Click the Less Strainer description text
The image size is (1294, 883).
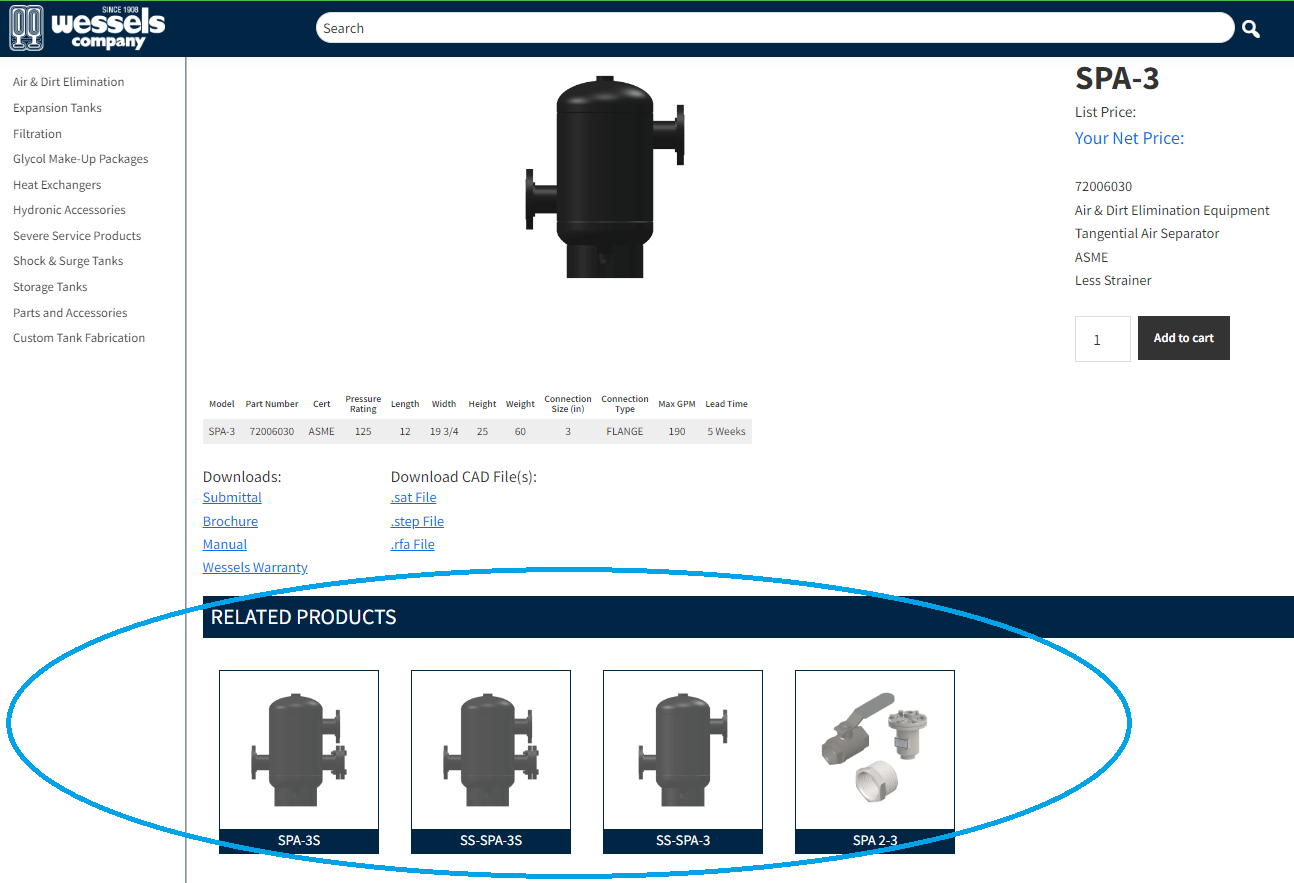point(1113,281)
